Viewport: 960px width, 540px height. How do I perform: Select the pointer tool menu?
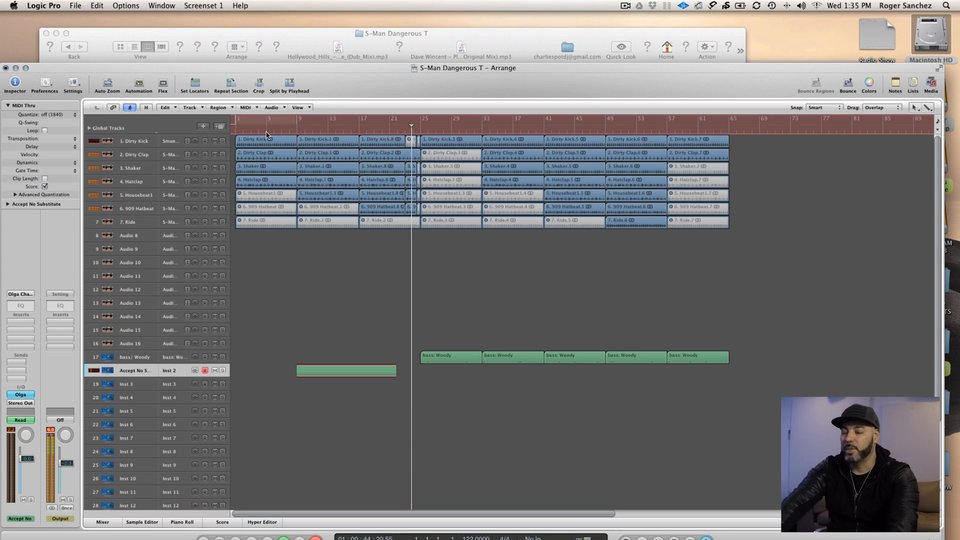(915, 107)
